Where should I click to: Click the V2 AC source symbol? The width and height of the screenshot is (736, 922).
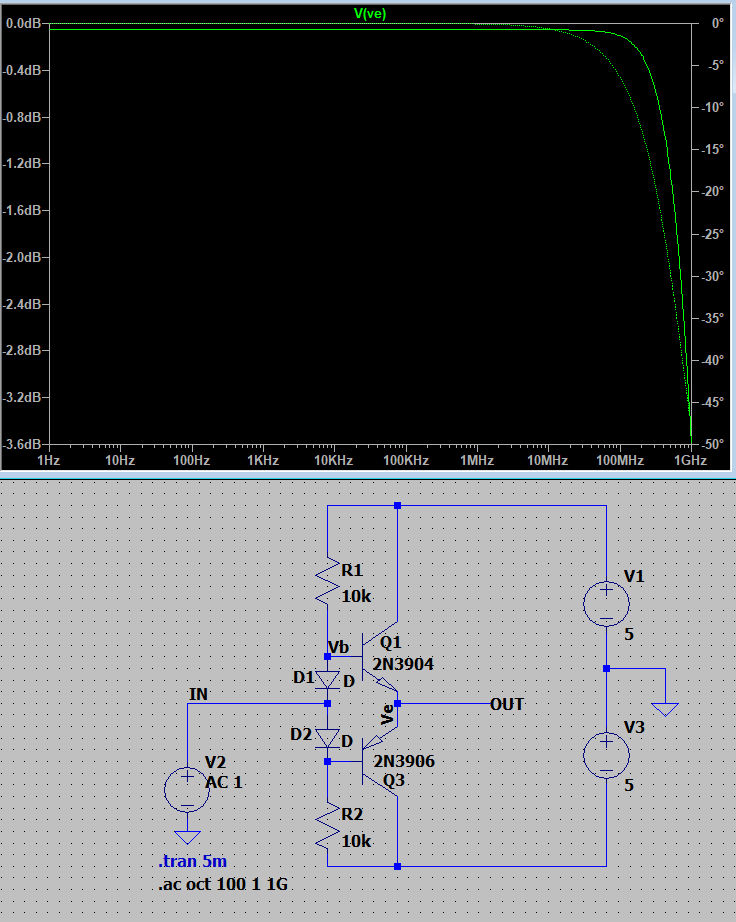187,788
